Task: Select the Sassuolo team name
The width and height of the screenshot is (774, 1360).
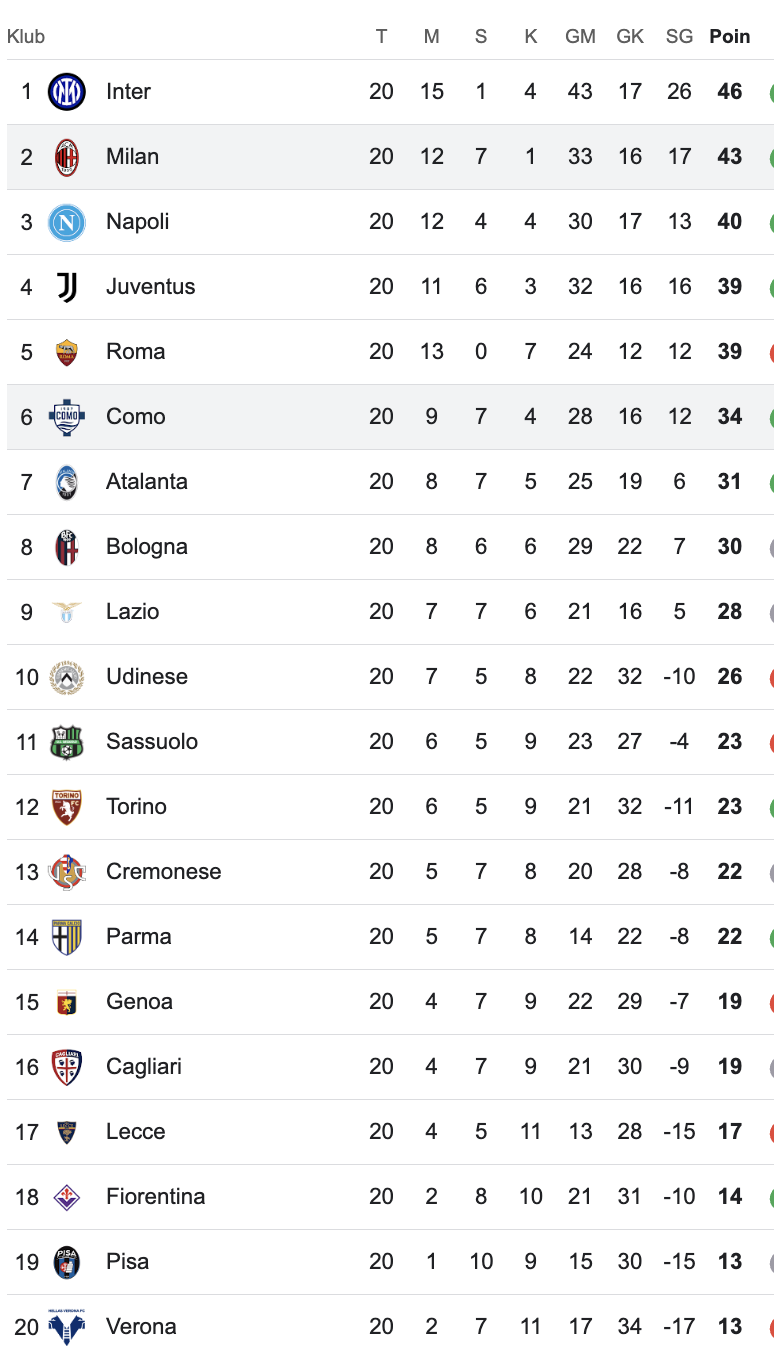Action: [151, 742]
